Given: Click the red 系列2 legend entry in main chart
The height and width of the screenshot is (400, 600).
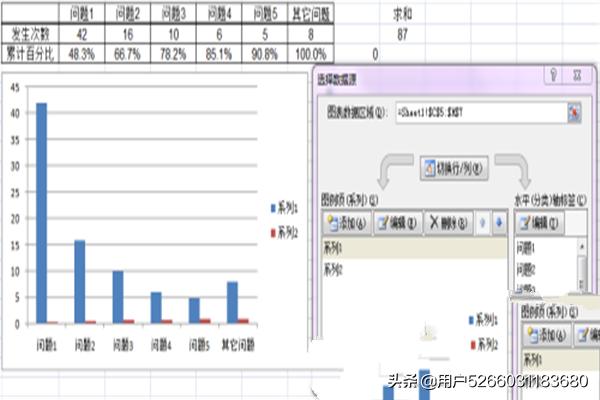Looking at the screenshot, I should tap(284, 232).
